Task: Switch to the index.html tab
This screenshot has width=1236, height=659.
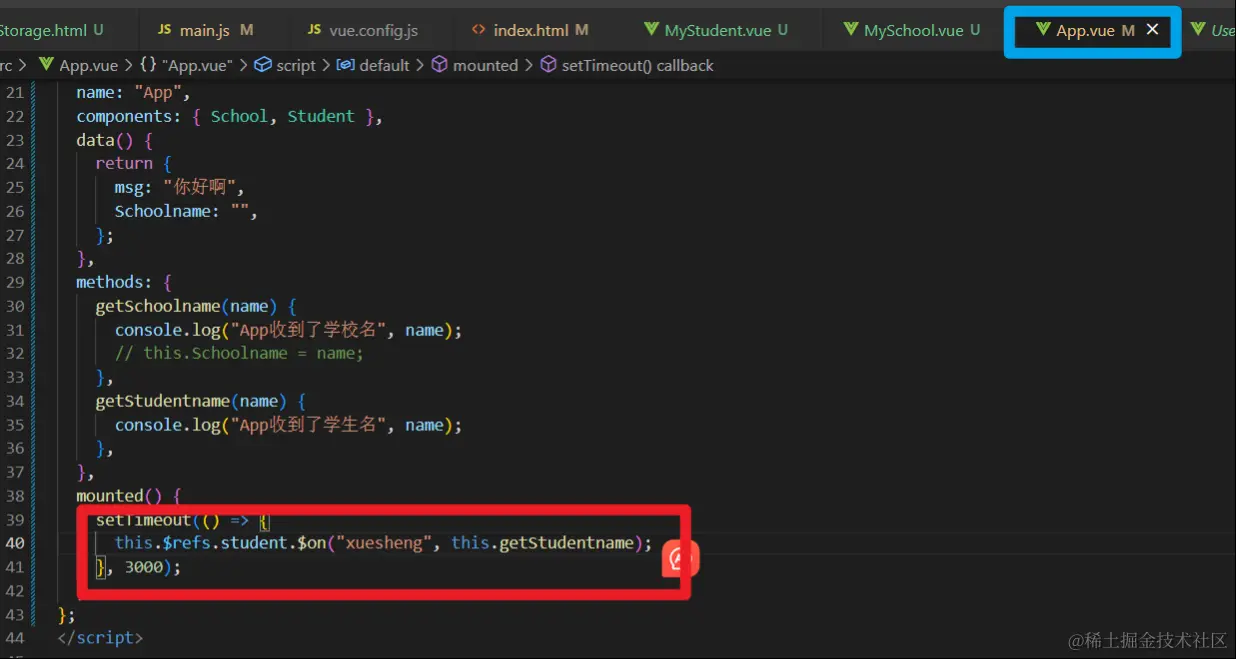Action: (530, 30)
